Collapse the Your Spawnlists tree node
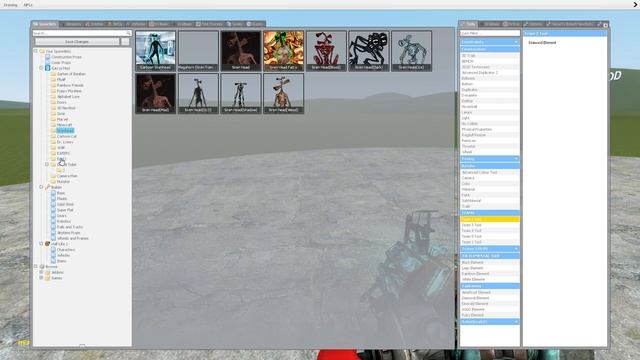 coord(36,51)
